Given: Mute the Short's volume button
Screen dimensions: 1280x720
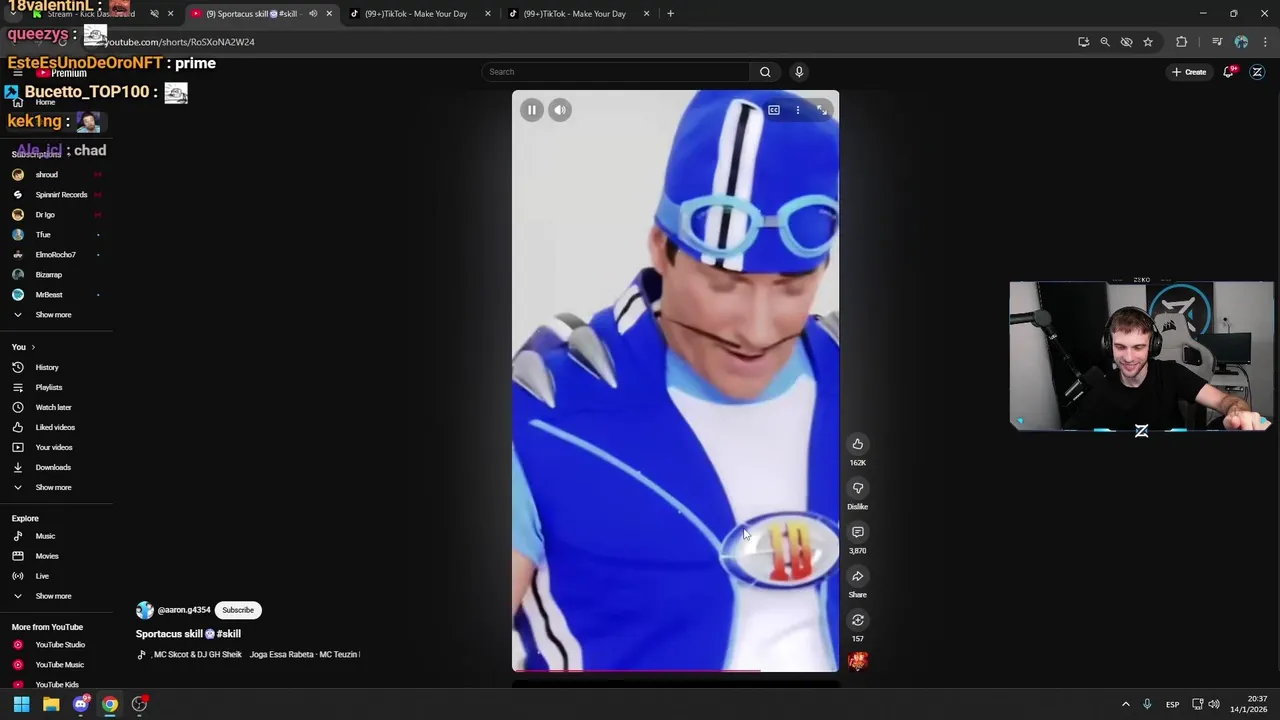Looking at the screenshot, I should coord(560,110).
